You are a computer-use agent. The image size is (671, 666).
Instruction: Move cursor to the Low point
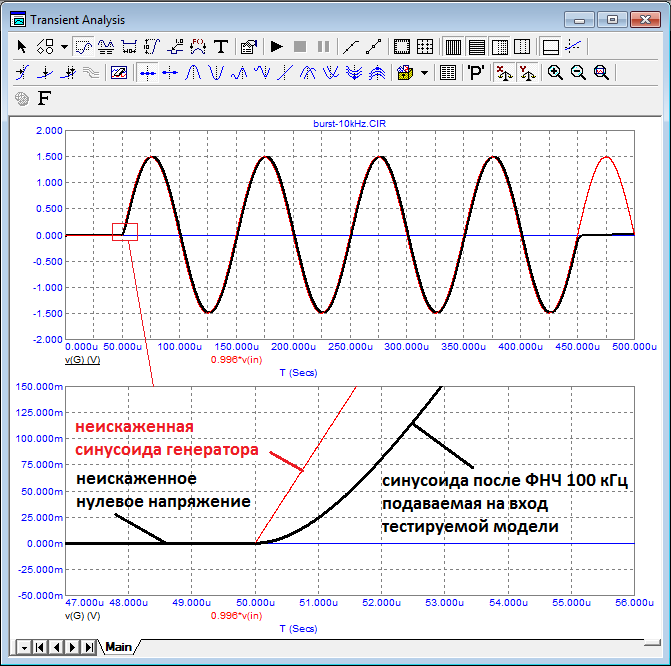point(262,73)
